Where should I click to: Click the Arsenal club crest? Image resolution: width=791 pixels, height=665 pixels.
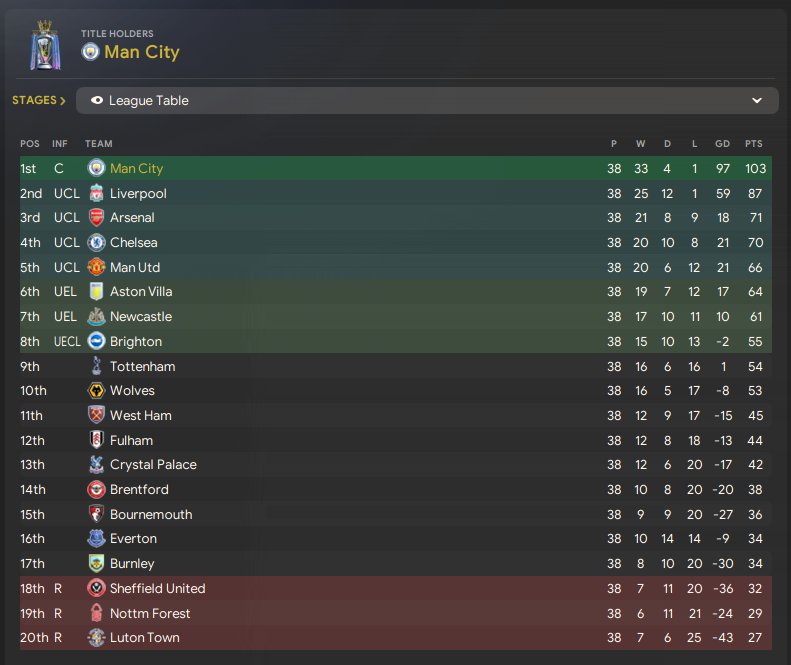point(96,217)
